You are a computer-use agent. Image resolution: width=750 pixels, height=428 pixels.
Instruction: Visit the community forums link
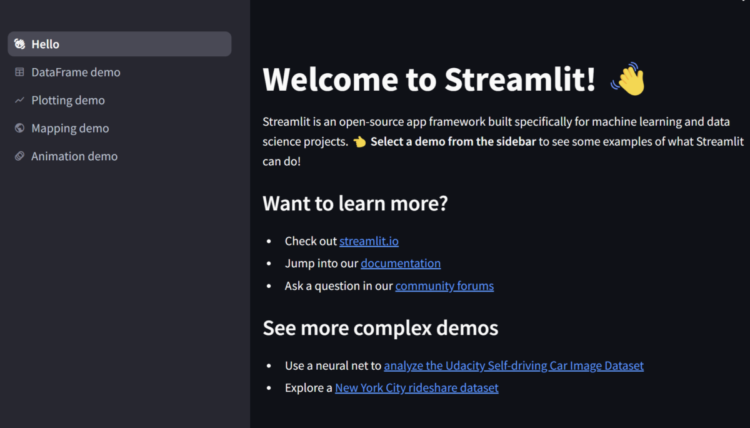pyautogui.click(x=444, y=286)
